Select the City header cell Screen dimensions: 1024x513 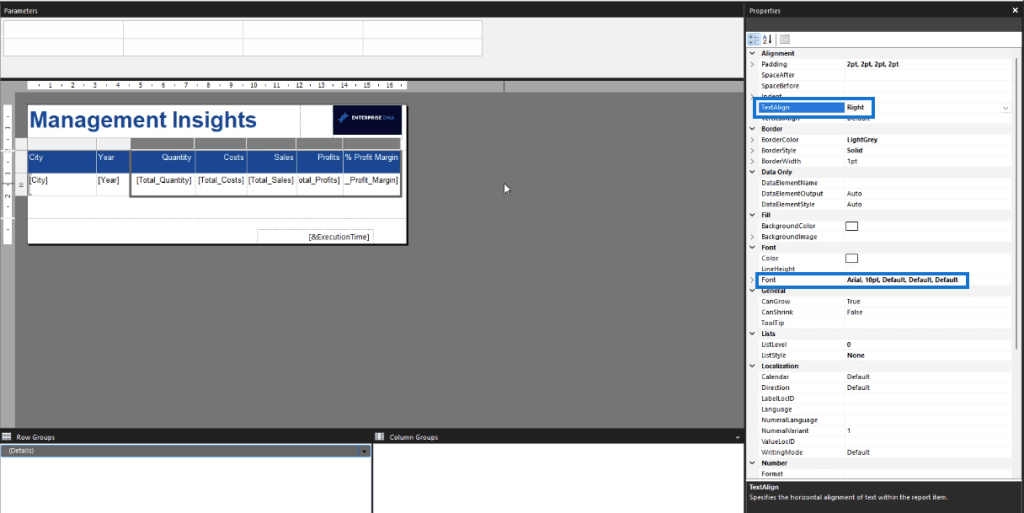pyautogui.click(x=62, y=161)
